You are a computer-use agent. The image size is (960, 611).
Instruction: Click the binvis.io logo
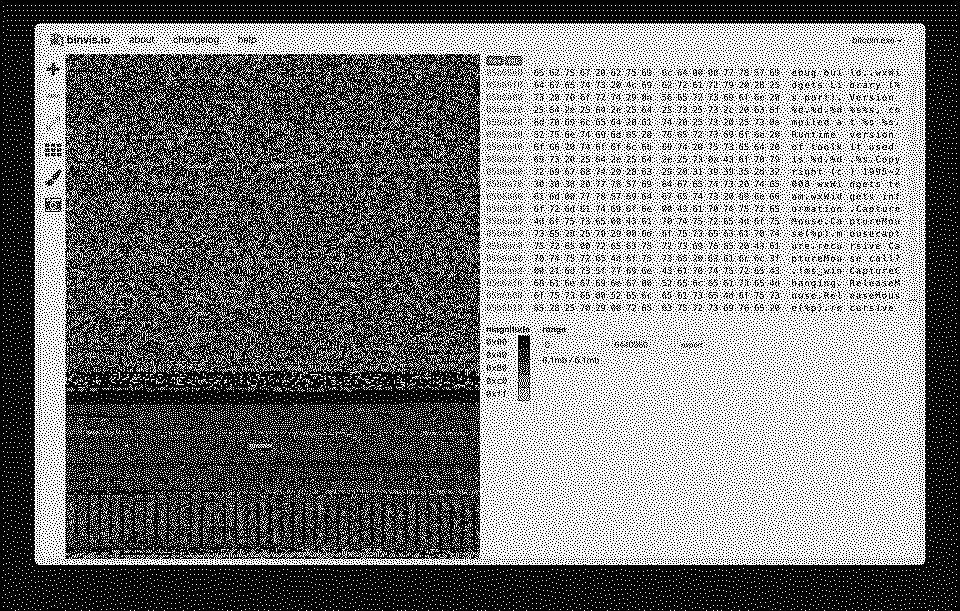[x=81, y=40]
